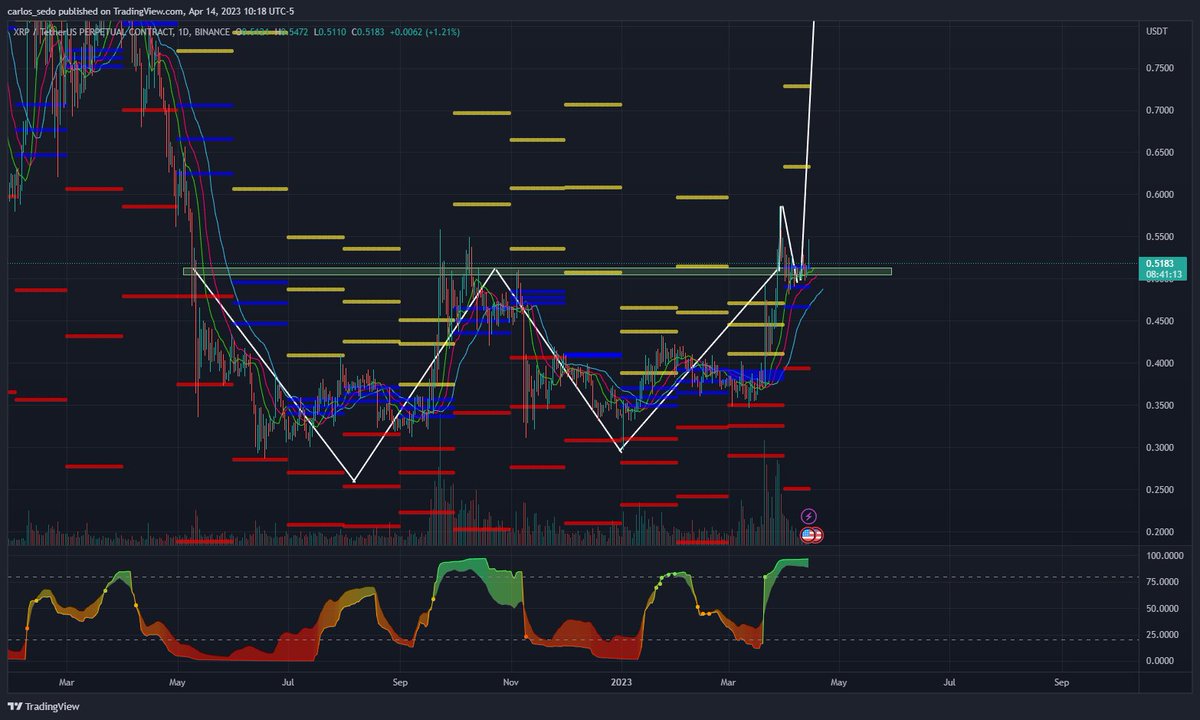
Task: Click the 0.7500 price axis label
Action: coord(1160,68)
